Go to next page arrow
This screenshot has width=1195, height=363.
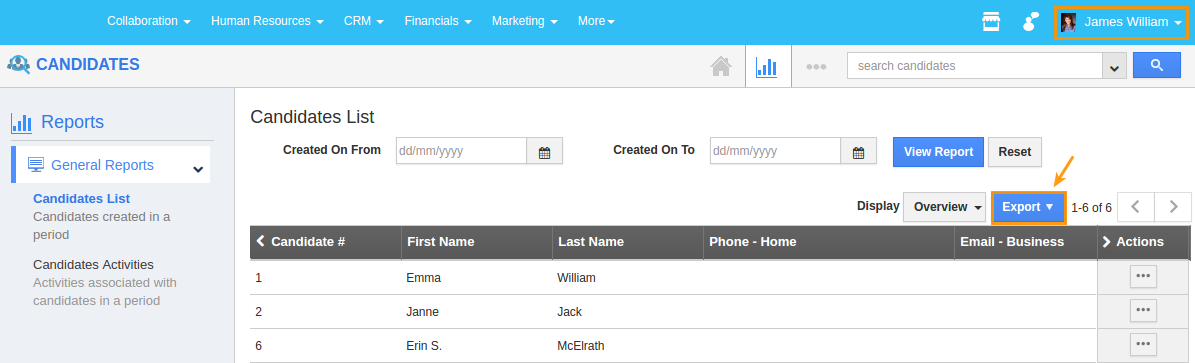coord(1173,207)
